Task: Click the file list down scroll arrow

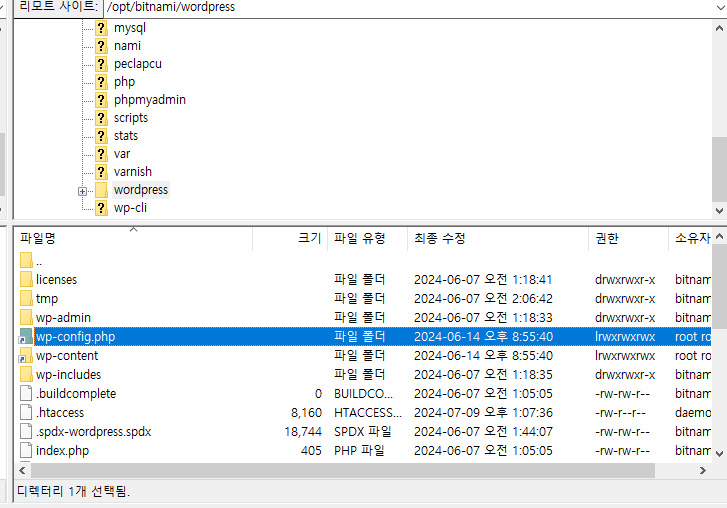Action: tap(719, 453)
